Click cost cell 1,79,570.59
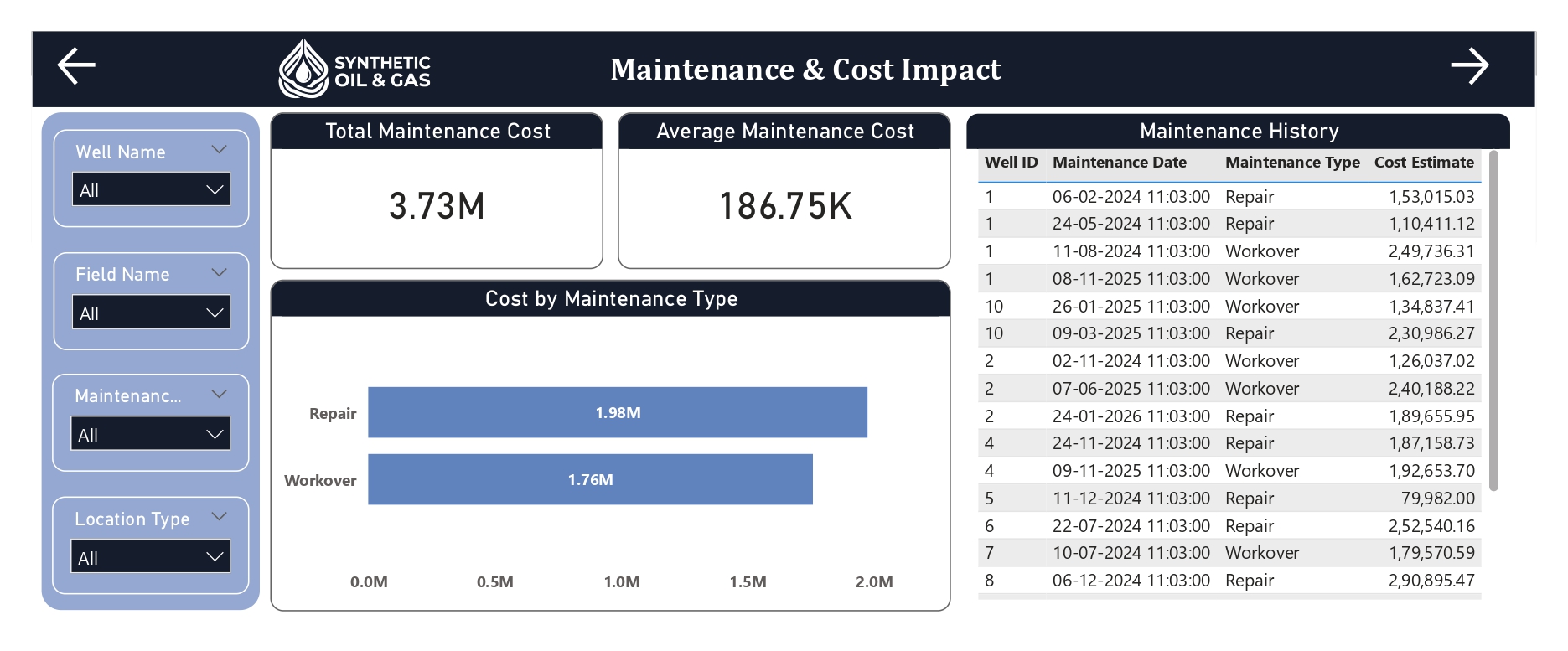The height and width of the screenshot is (651, 1568). (1431, 553)
